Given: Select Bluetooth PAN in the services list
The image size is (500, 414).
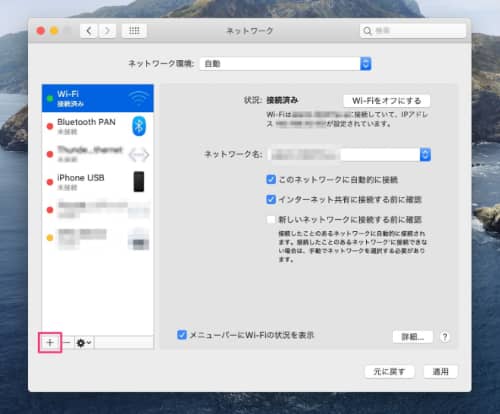Looking at the screenshot, I should pos(98,126).
